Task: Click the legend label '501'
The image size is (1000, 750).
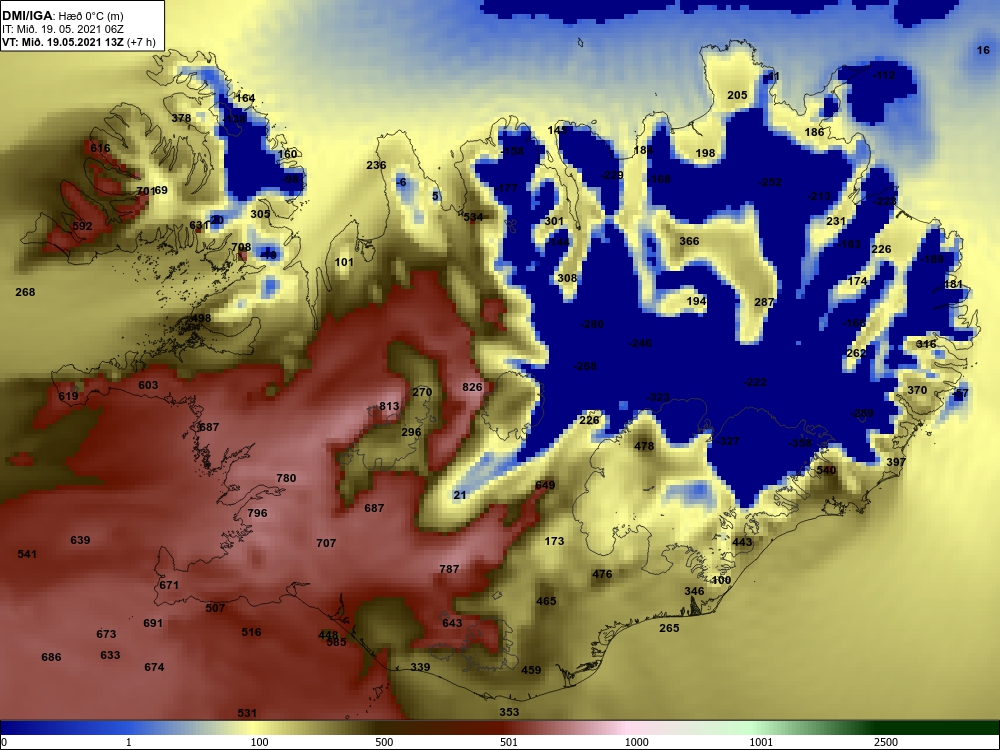Action: coord(509,742)
